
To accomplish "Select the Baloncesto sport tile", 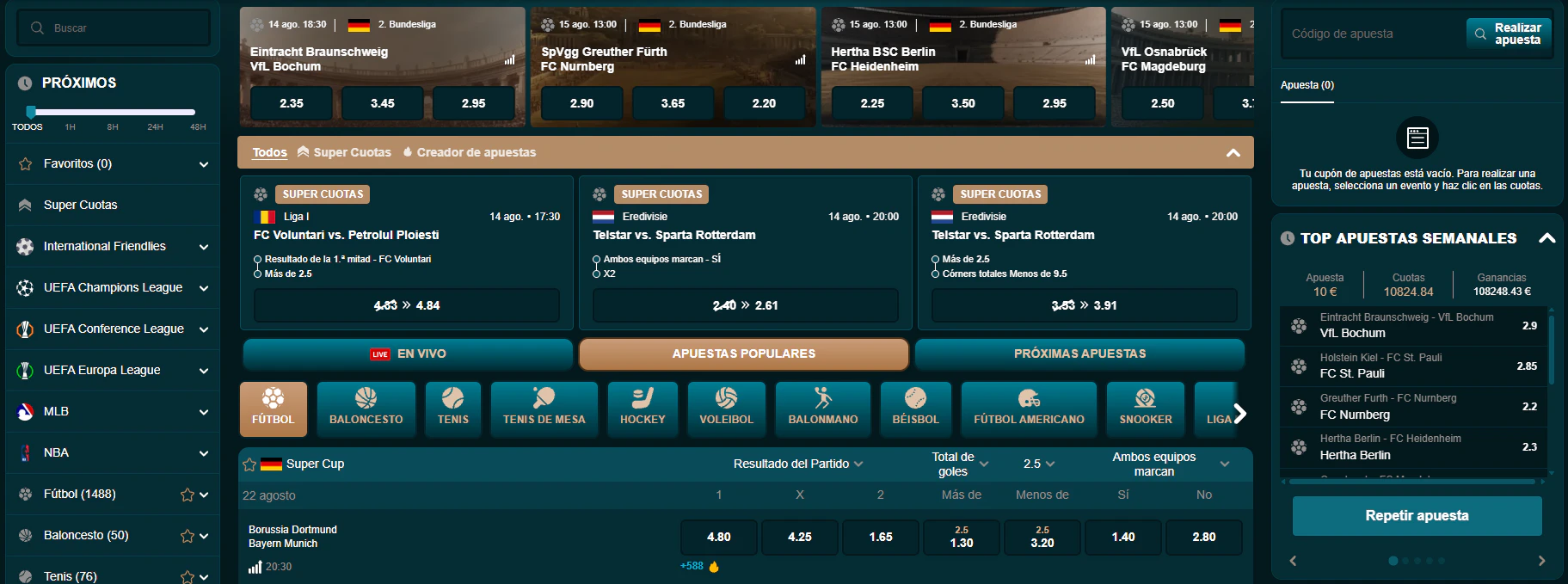I will [366, 409].
